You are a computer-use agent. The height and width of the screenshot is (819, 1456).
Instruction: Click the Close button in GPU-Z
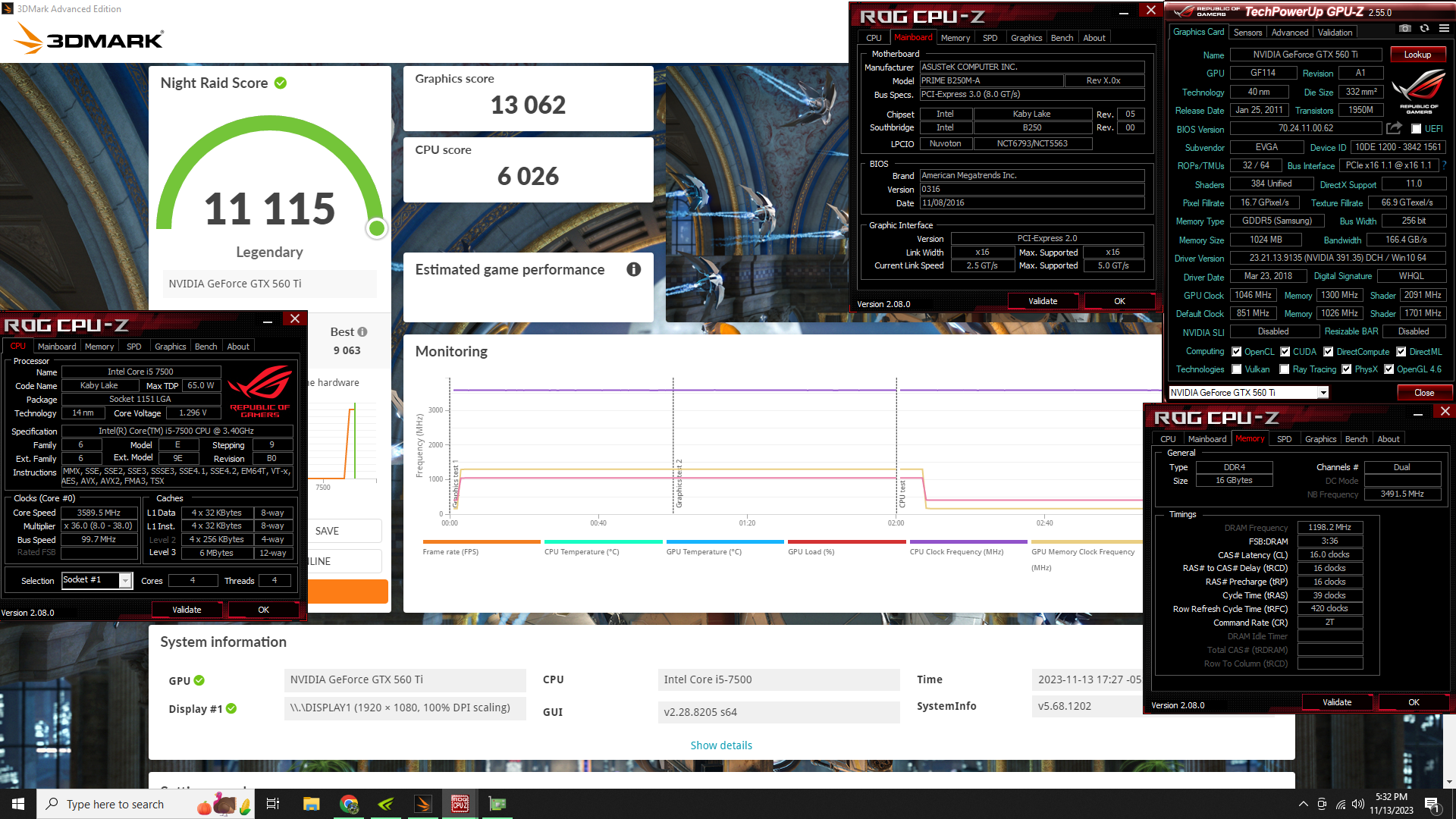[x=1423, y=393]
